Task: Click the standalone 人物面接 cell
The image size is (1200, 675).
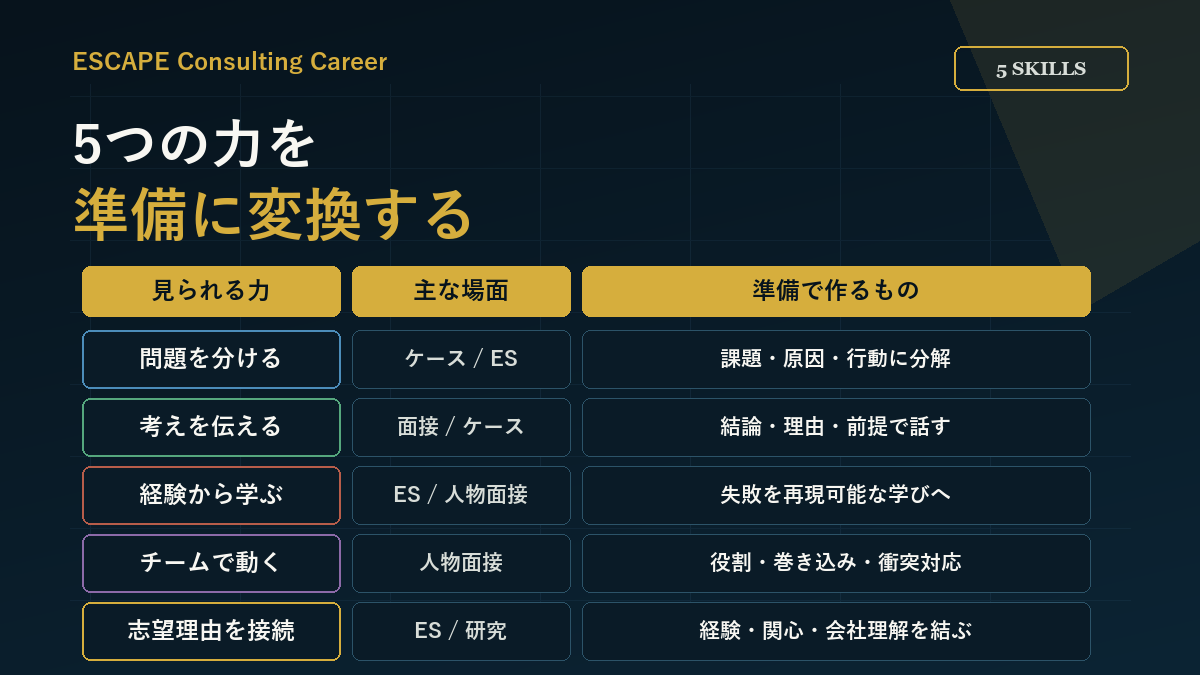Action: [x=461, y=563]
